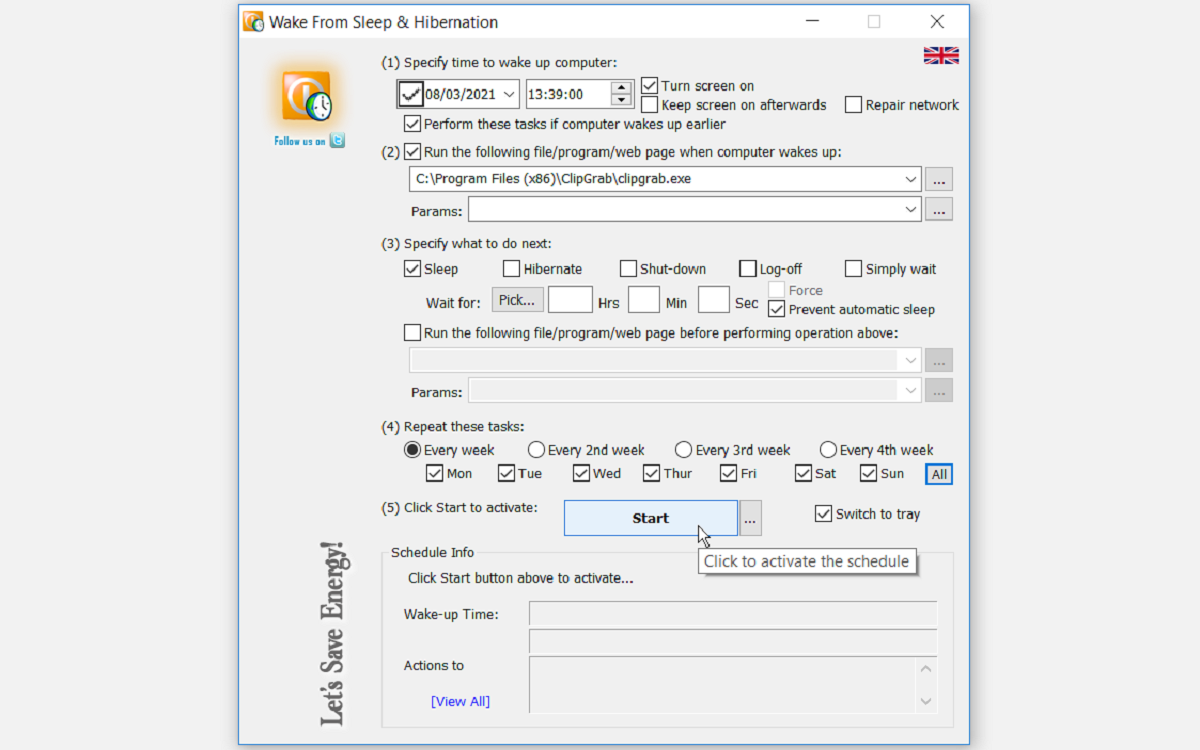Click browse button beside wake-up Params field
Viewport: 1200px width, 750px height.
click(939, 209)
